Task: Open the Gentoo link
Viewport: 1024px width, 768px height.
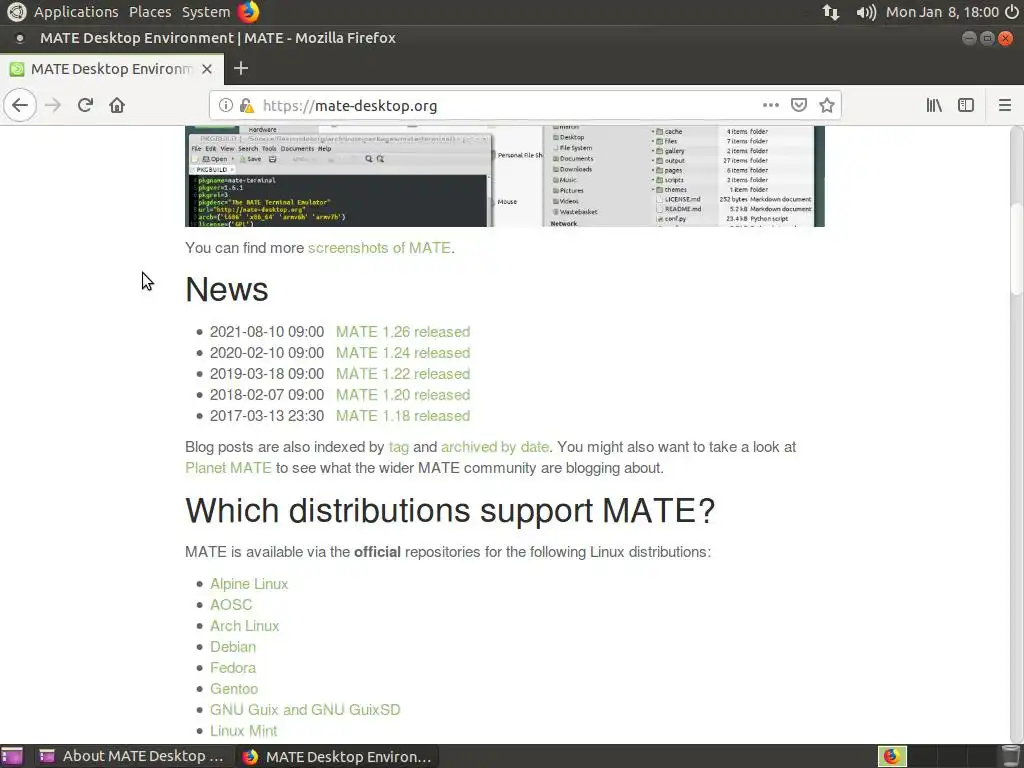Action: 234,688
